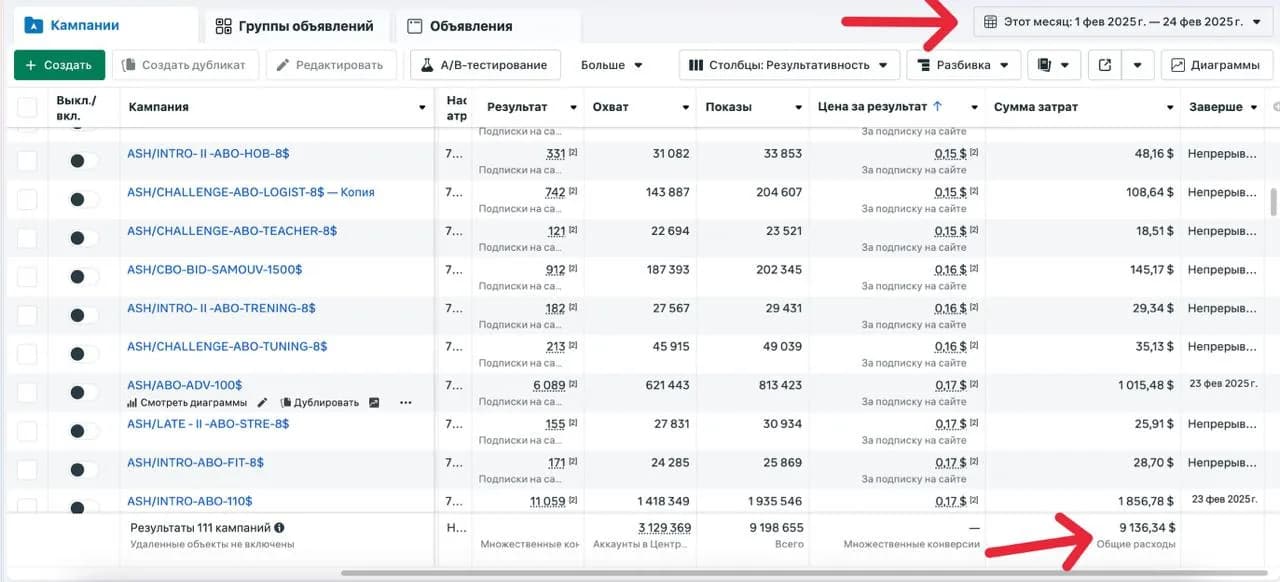Open Результат column header dropdown arrow
The width and height of the screenshot is (1280, 582).
(x=573, y=107)
